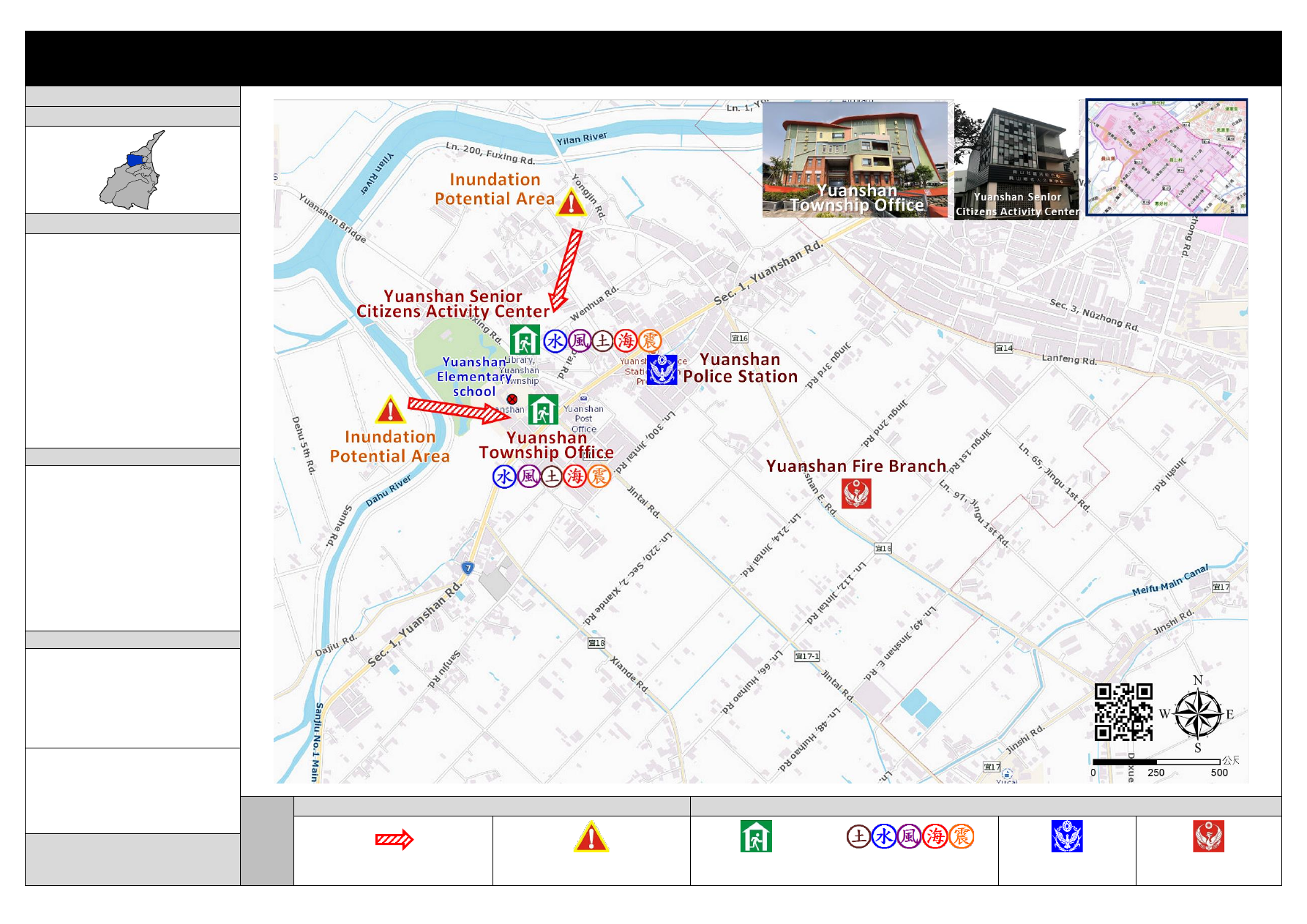Click the red 'Yuanshan Senior Citizens Activity Center' map label

click(x=453, y=304)
